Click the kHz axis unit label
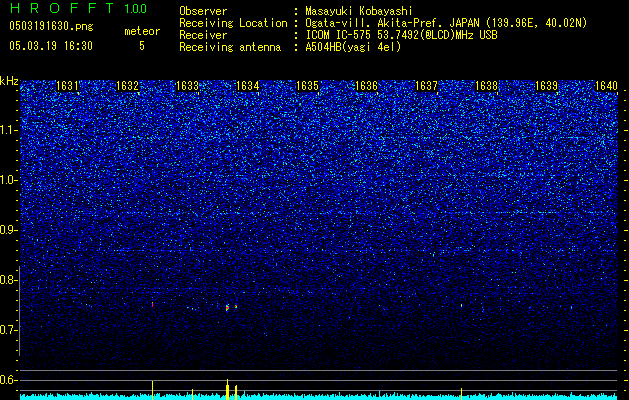 (x=9, y=81)
